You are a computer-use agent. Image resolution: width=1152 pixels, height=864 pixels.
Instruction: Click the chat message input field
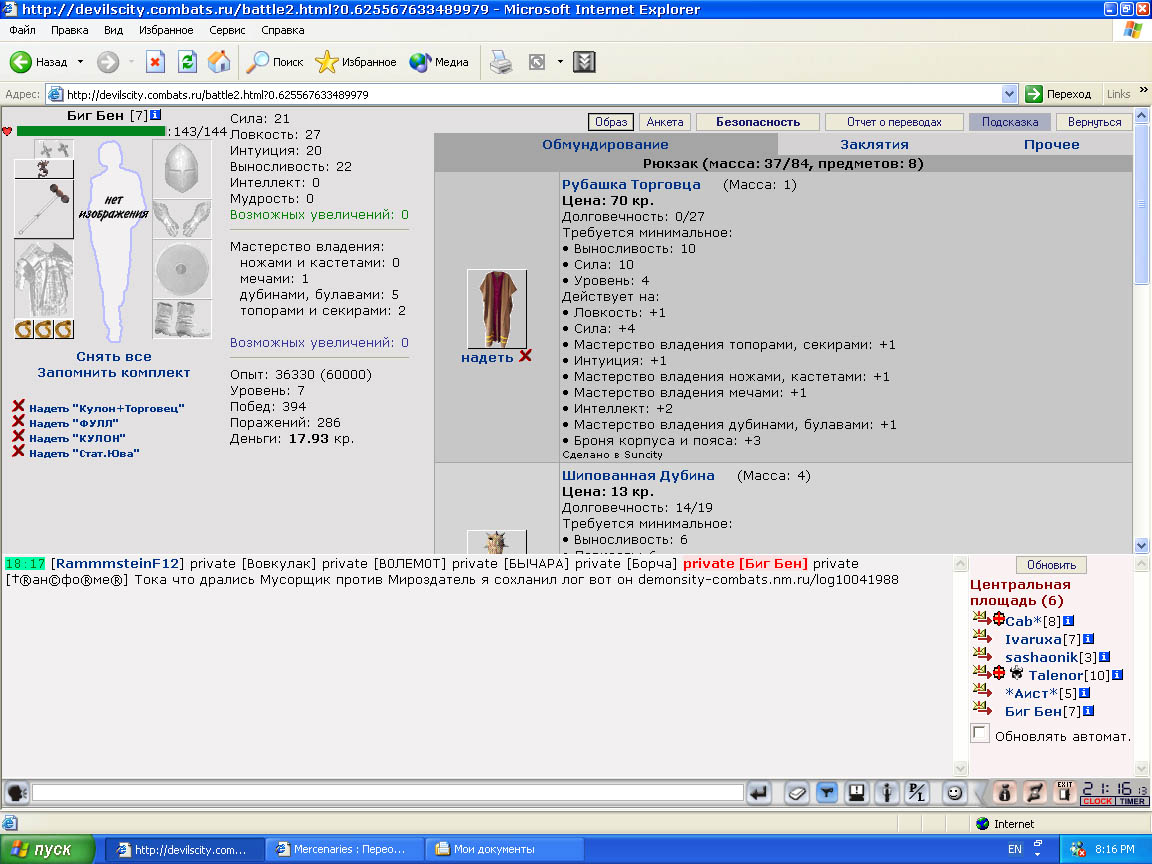click(388, 793)
